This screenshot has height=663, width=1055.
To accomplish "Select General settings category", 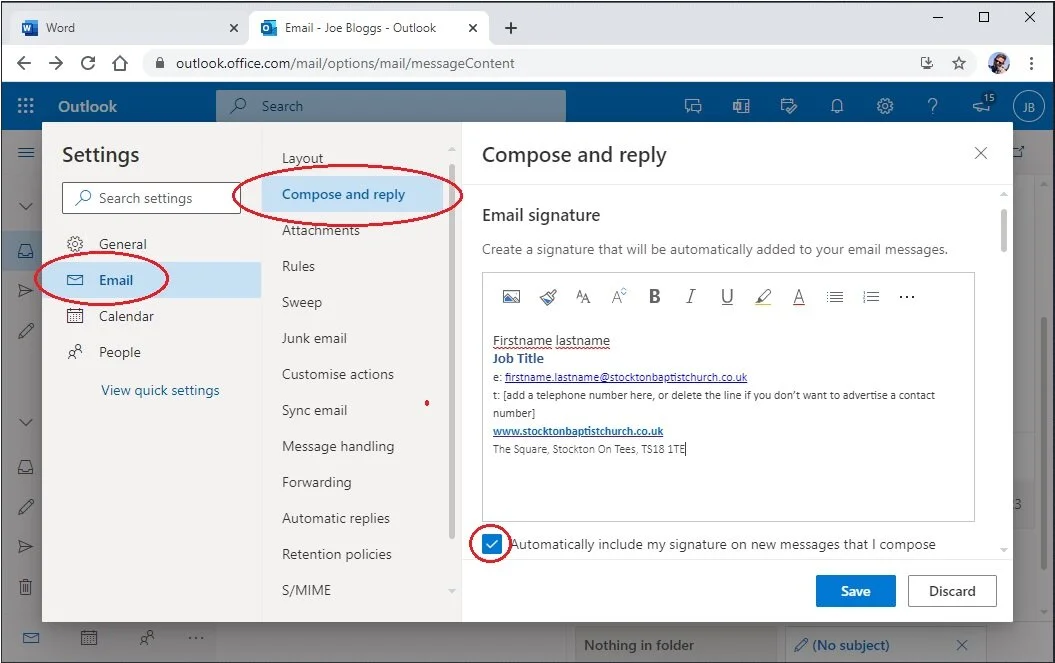I will (x=151, y=244).
